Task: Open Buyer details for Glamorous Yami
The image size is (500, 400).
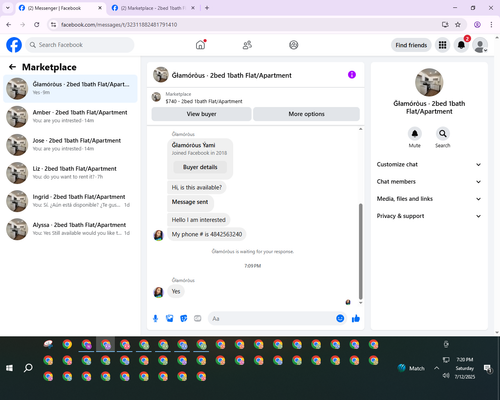Action: pos(200,167)
